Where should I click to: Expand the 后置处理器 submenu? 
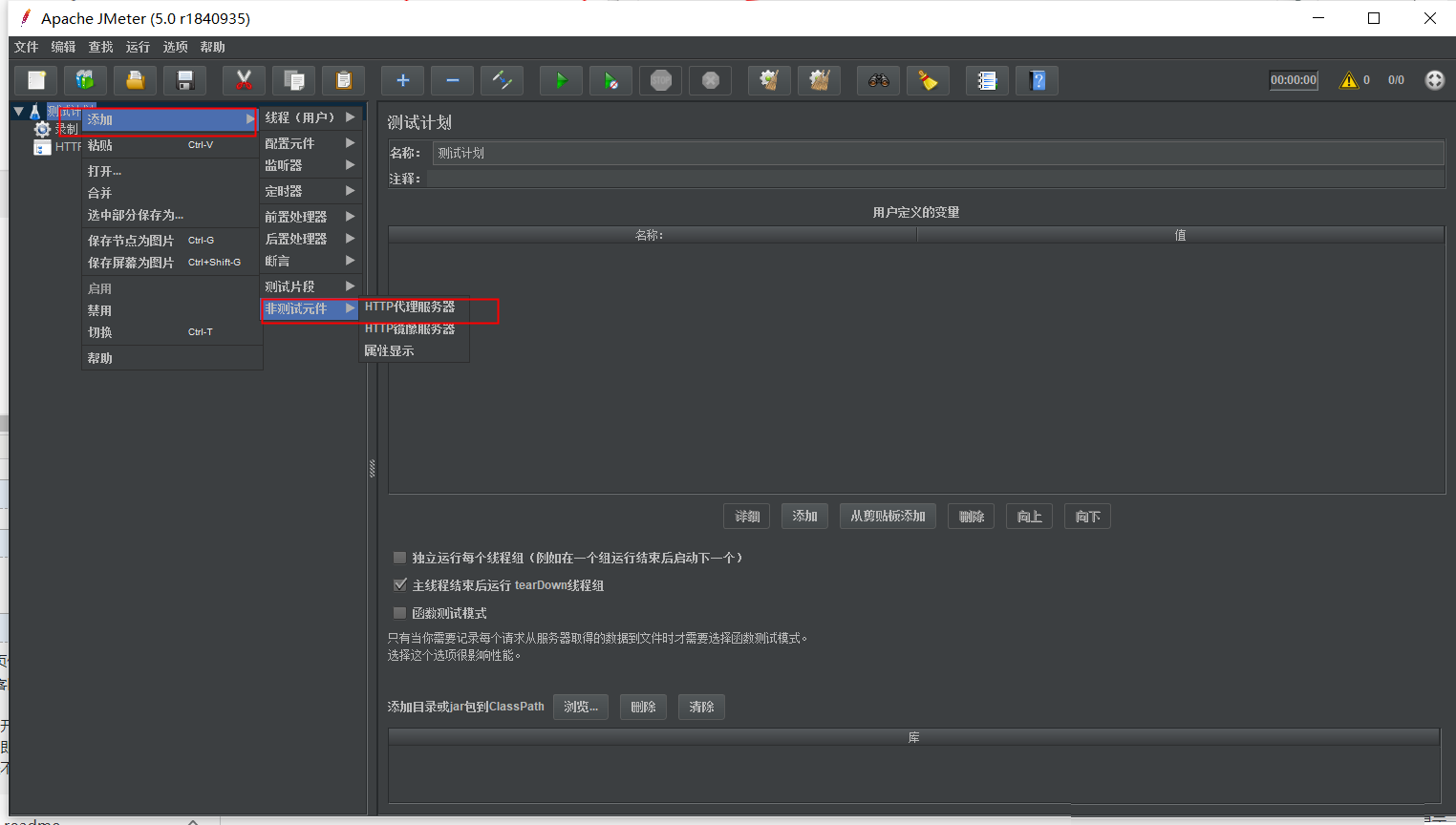[x=310, y=239]
